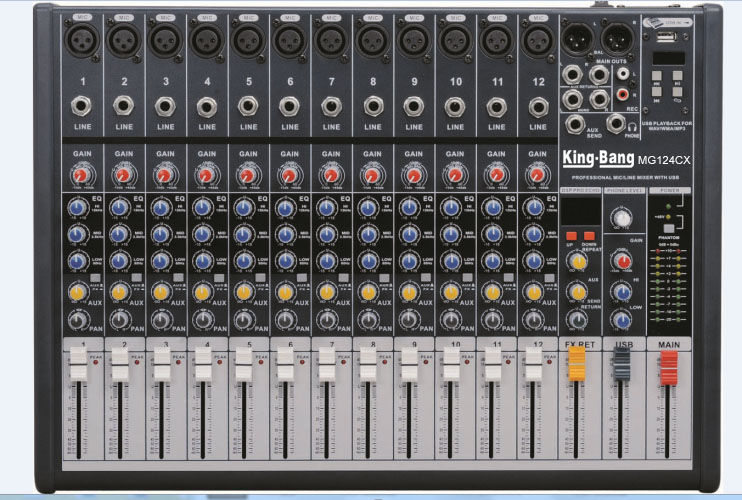The image size is (742, 500).
Task: Click the red MAIN fader
Action: point(667,368)
